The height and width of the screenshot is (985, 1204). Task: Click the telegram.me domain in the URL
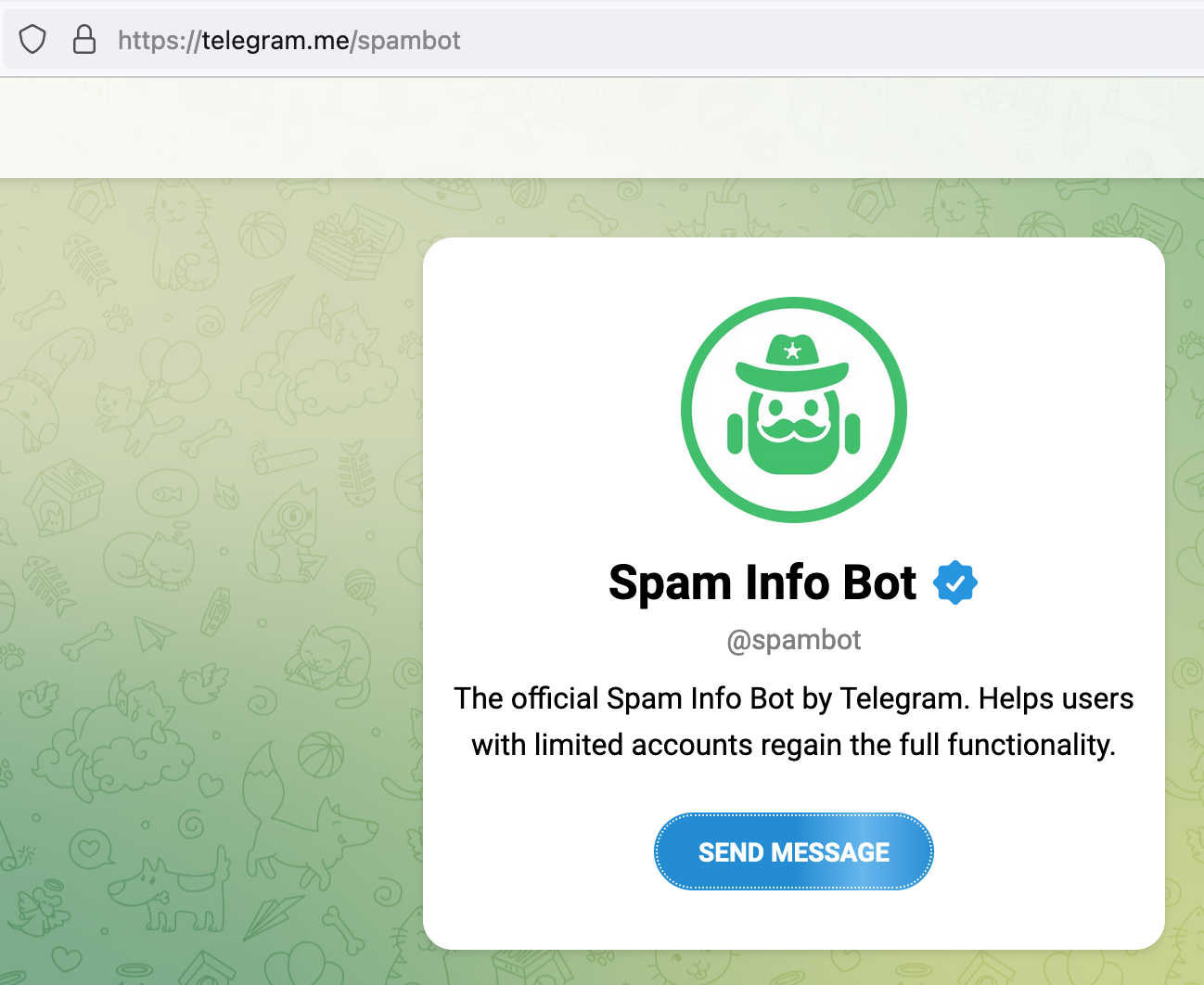tap(275, 41)
